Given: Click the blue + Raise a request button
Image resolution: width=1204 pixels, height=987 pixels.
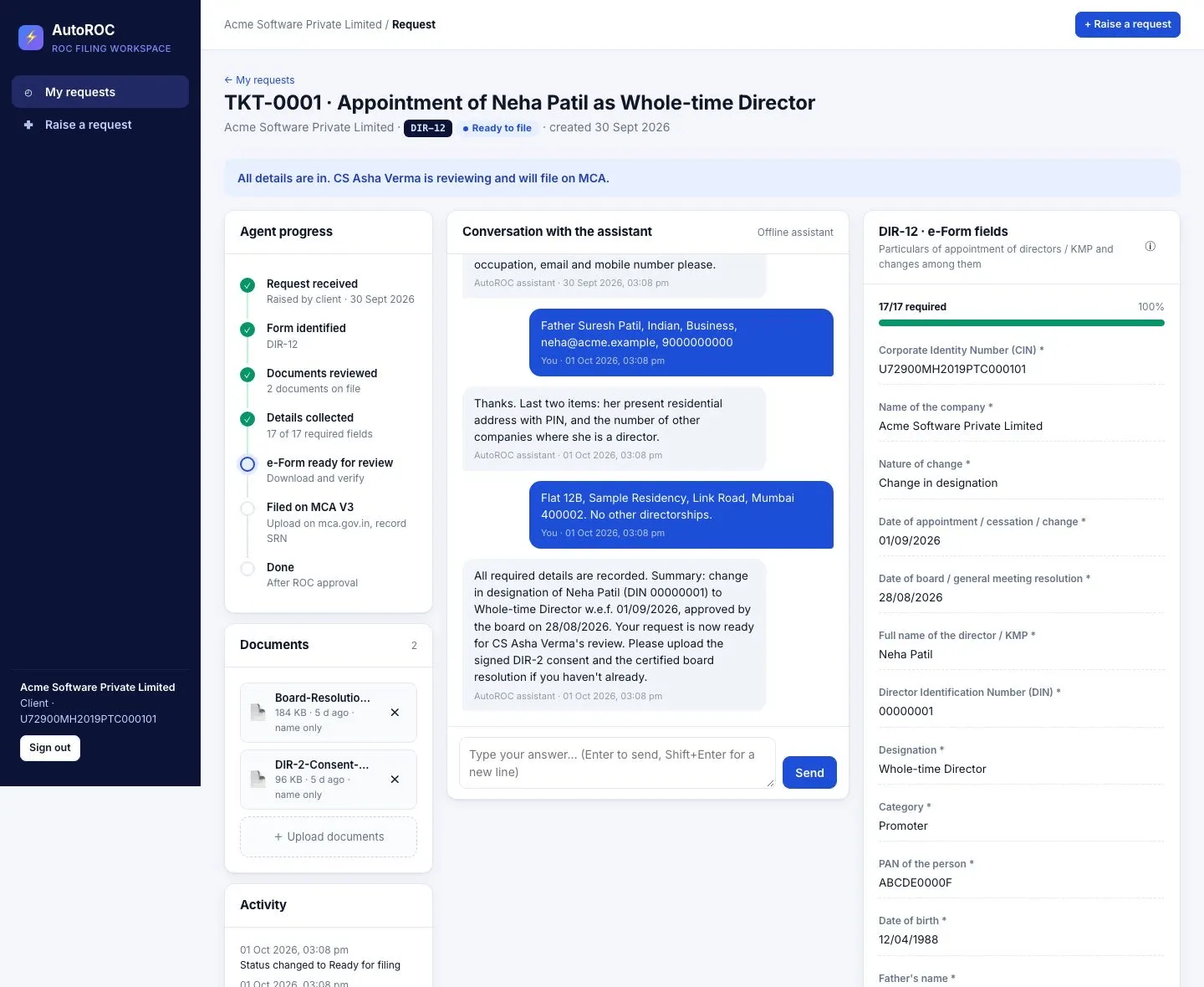Looking at the screenshot, I should 1128,24.
